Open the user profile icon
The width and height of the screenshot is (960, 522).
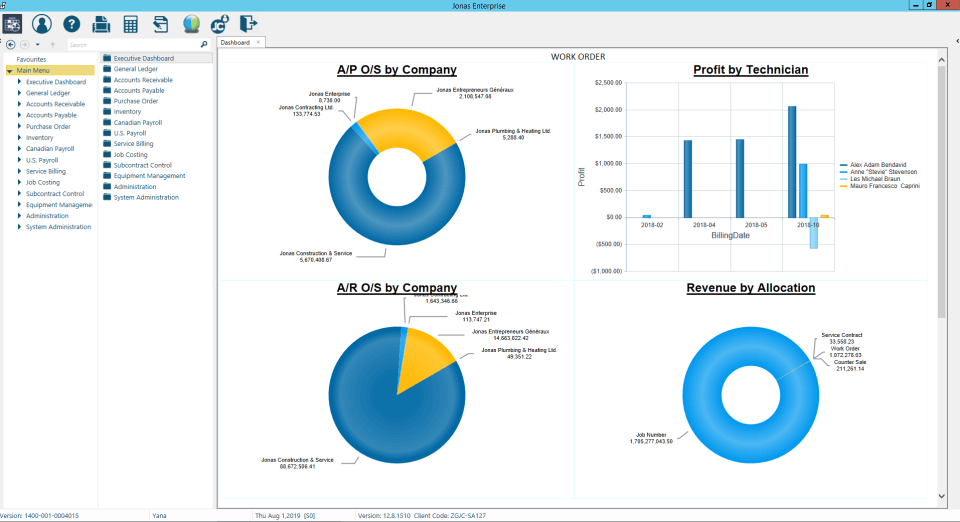tap(42, 24)
